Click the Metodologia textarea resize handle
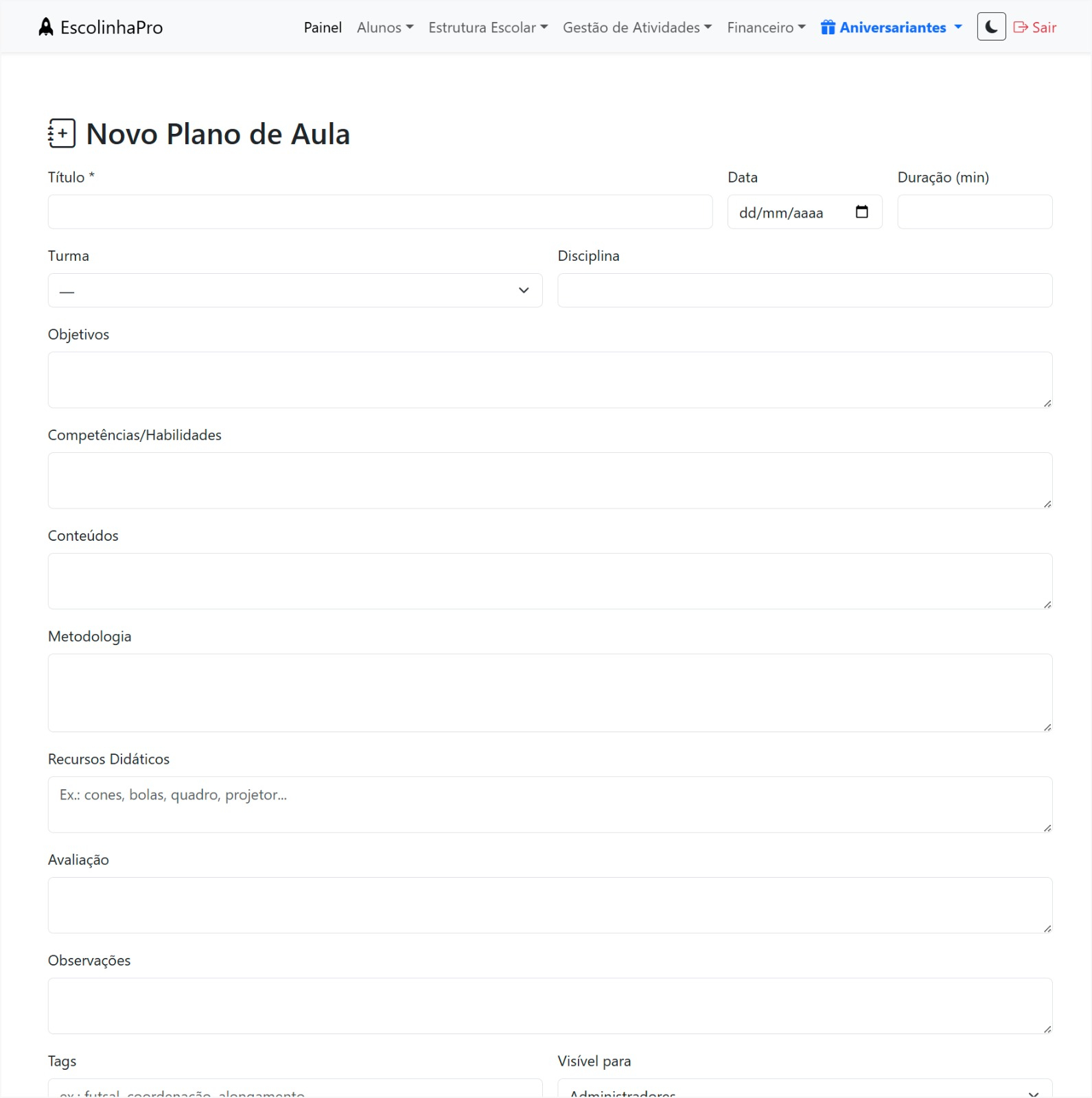1092x1098 pixels. pos(1047,727)
